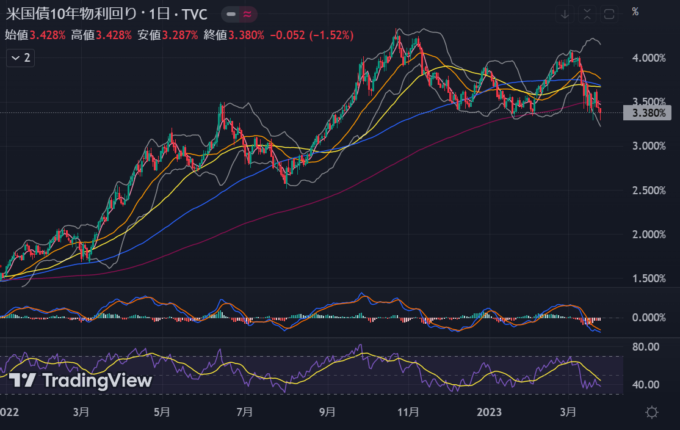Click the 2023 label on the time axis
Image resolution: width=680 pixels, height=430 pixels.
click(x=490, y=411)
